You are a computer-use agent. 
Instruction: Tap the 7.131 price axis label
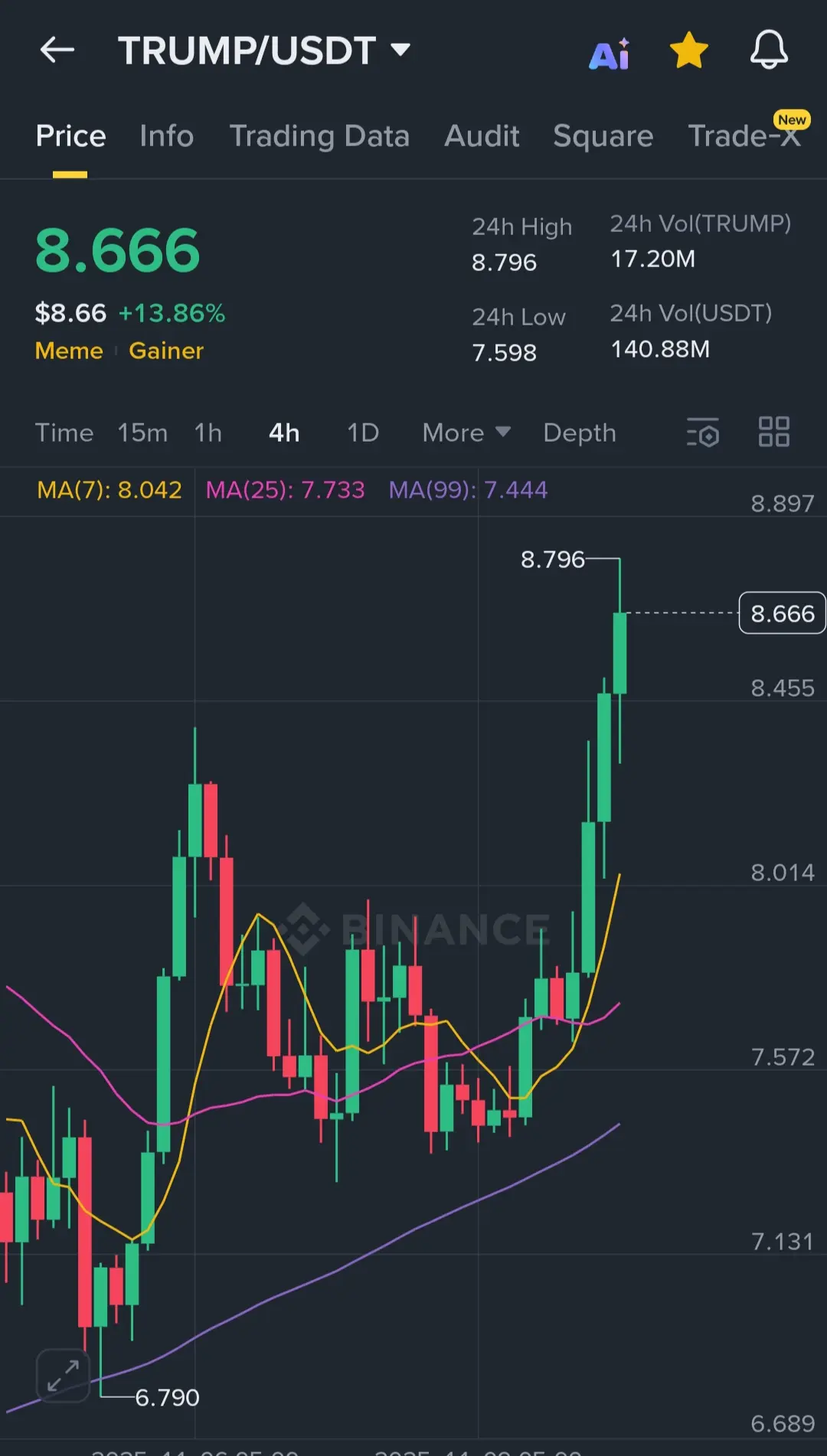click(x=783, y=1242)
